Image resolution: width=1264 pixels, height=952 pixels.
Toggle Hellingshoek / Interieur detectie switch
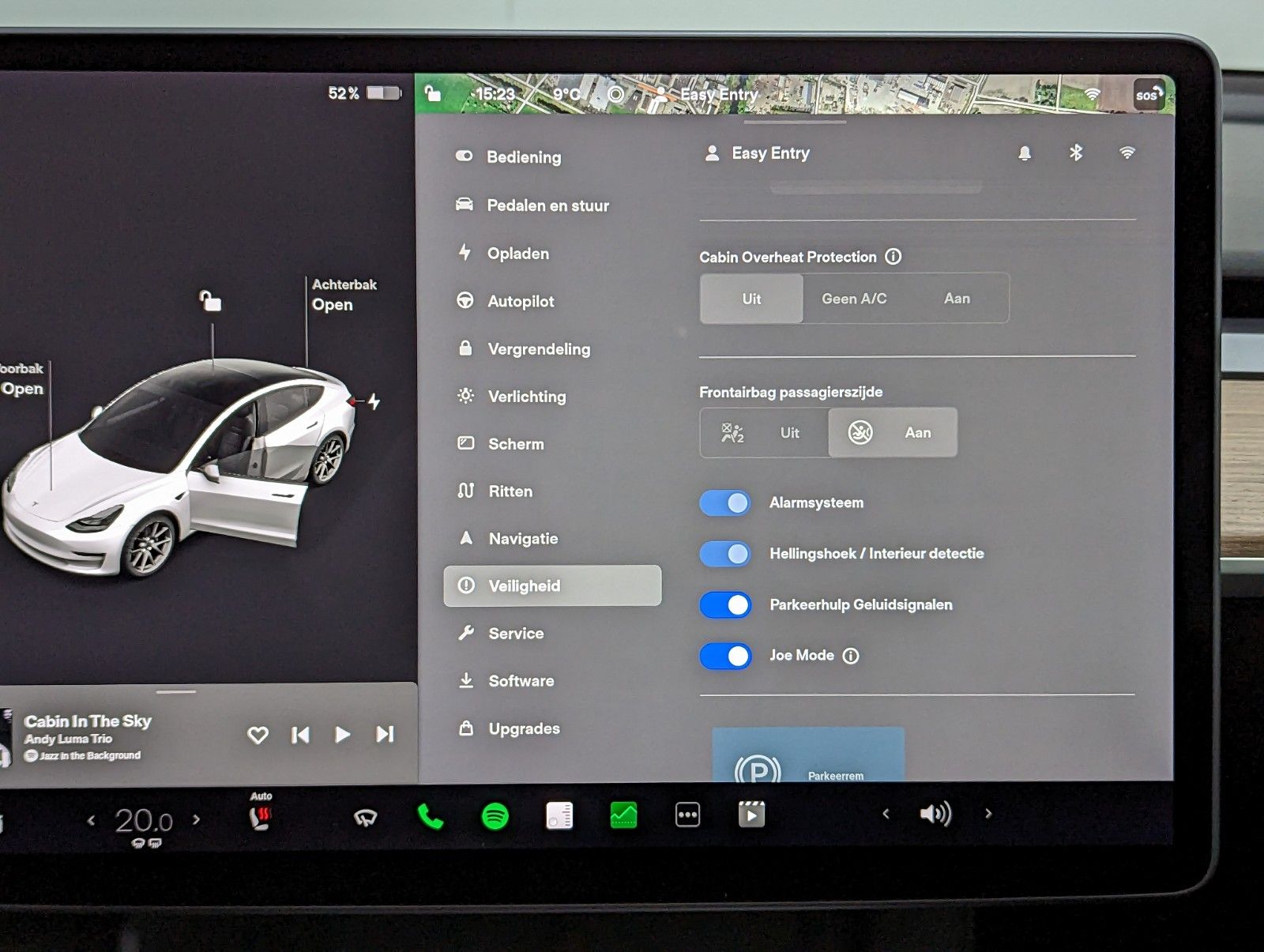pyautogui.click(x=725, y=554)
